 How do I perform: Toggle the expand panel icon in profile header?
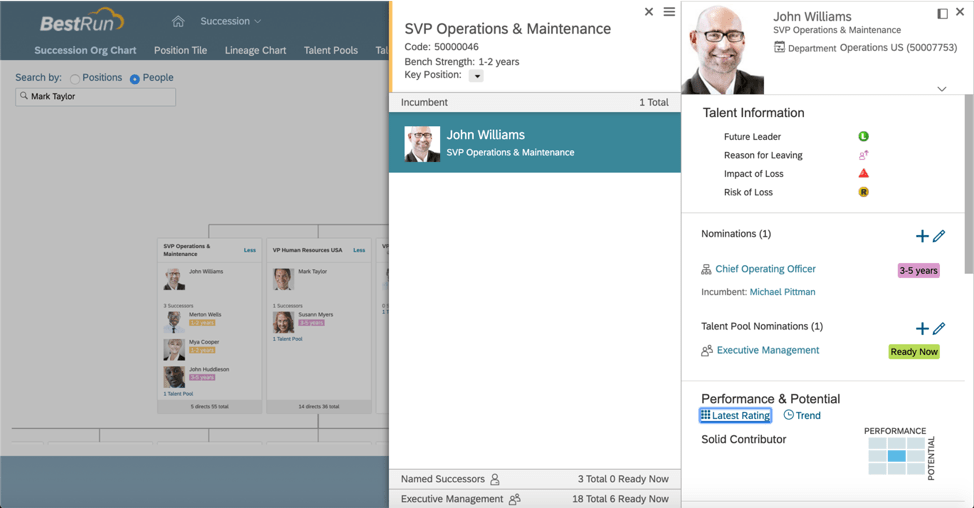[942, 13]
